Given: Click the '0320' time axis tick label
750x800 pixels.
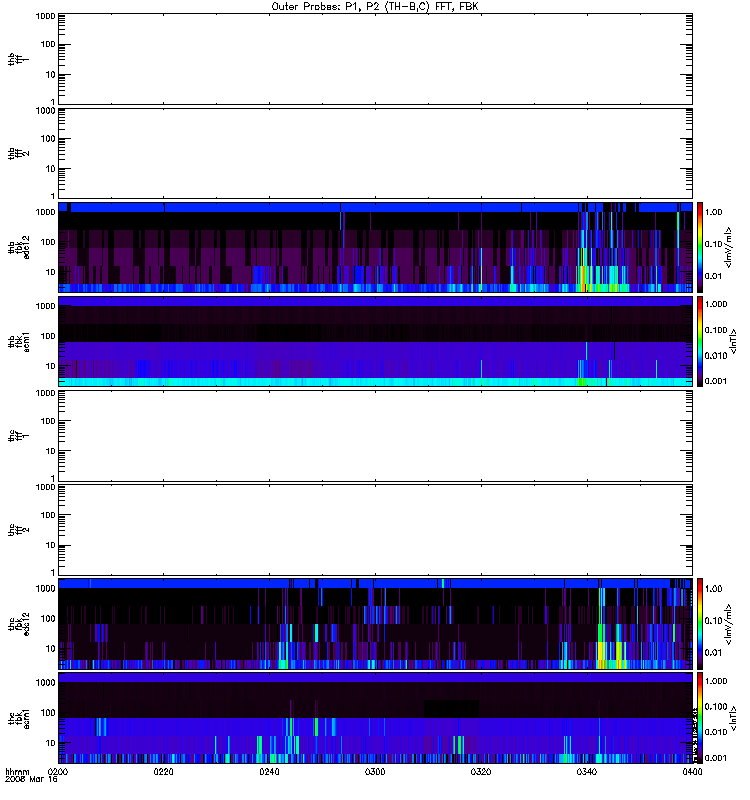Looking at the screenshot, I should pyautogui.click(x=481, y=772).
